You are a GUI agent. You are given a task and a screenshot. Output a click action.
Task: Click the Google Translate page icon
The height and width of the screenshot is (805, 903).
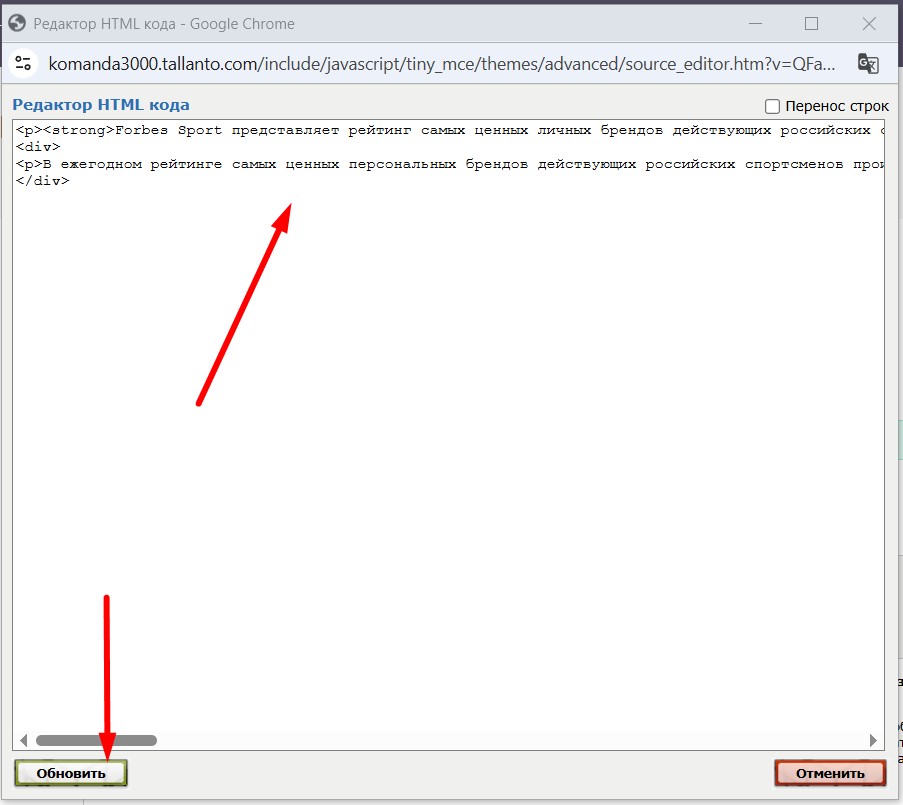coord(868,64)
